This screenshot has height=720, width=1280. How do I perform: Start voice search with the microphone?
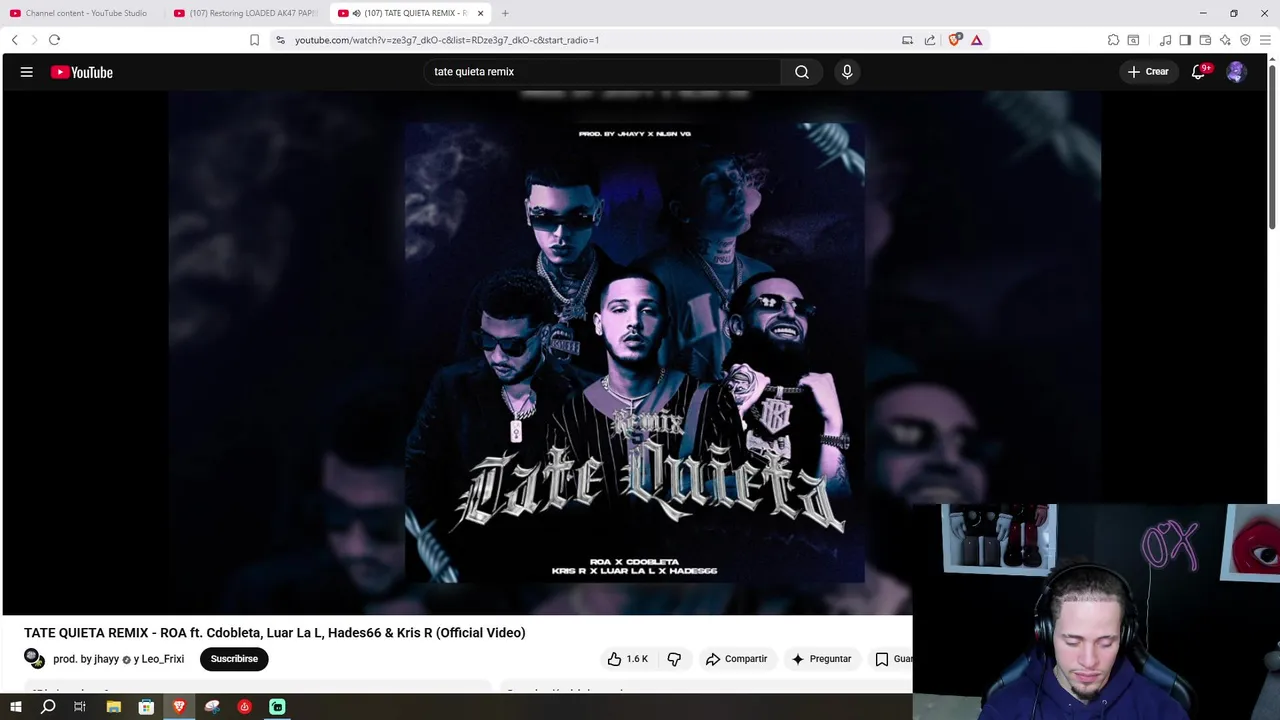click(847, 72)
